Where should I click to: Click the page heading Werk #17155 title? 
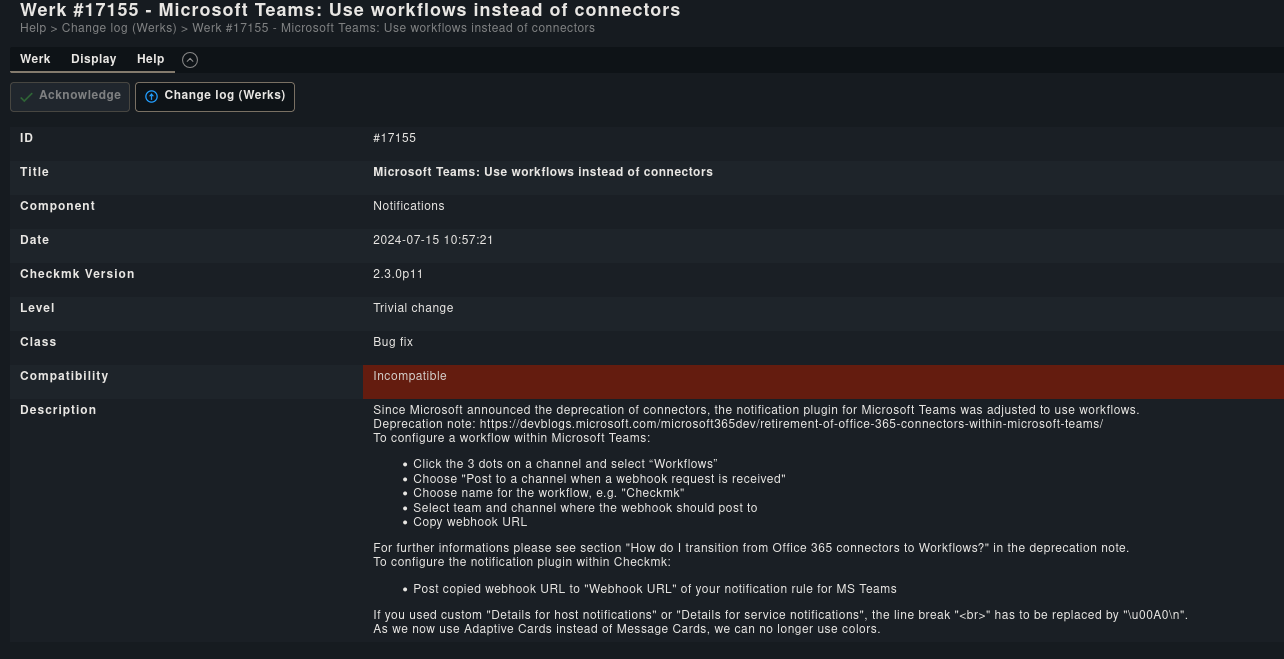[x=350, y=10]
